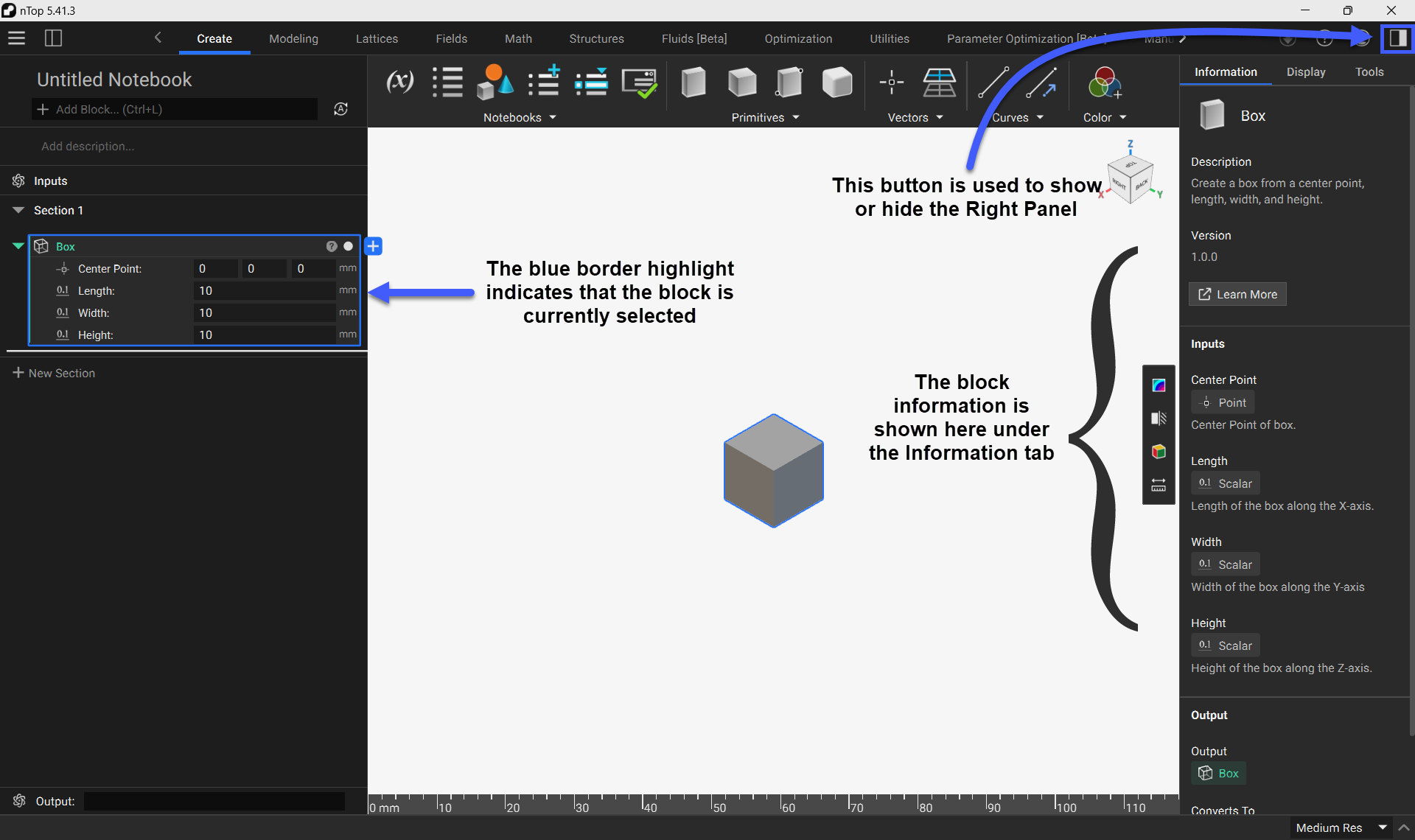The height and width of the screenshot is (840, 1415).
Task: Toggle the Right Panel visibility button
Action: pos(1397,38)
